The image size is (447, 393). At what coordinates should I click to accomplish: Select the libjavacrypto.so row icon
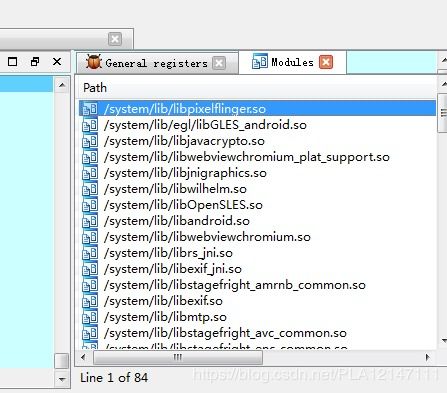[x=90, y=141]
